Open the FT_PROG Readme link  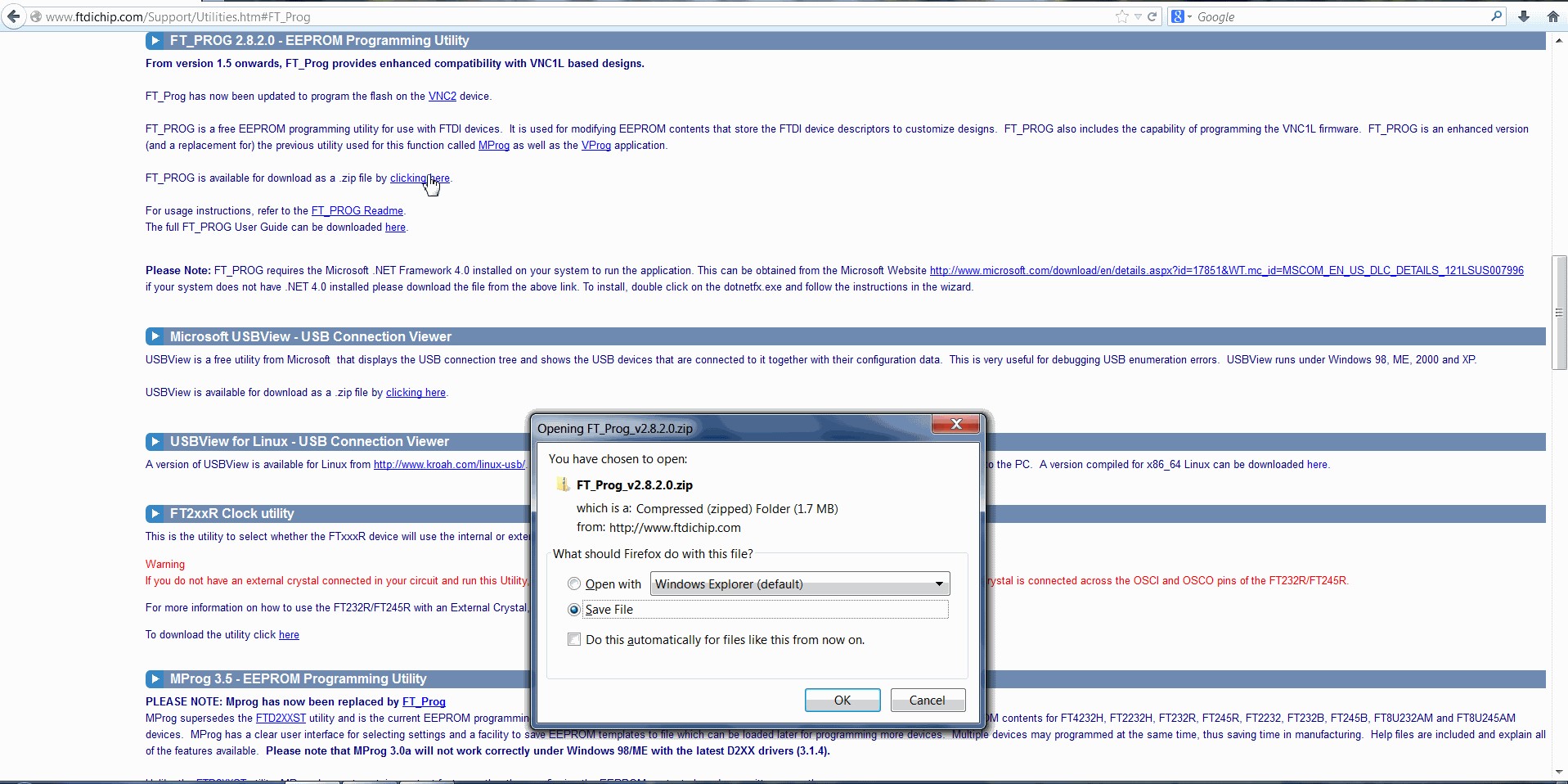pos(357,211)
